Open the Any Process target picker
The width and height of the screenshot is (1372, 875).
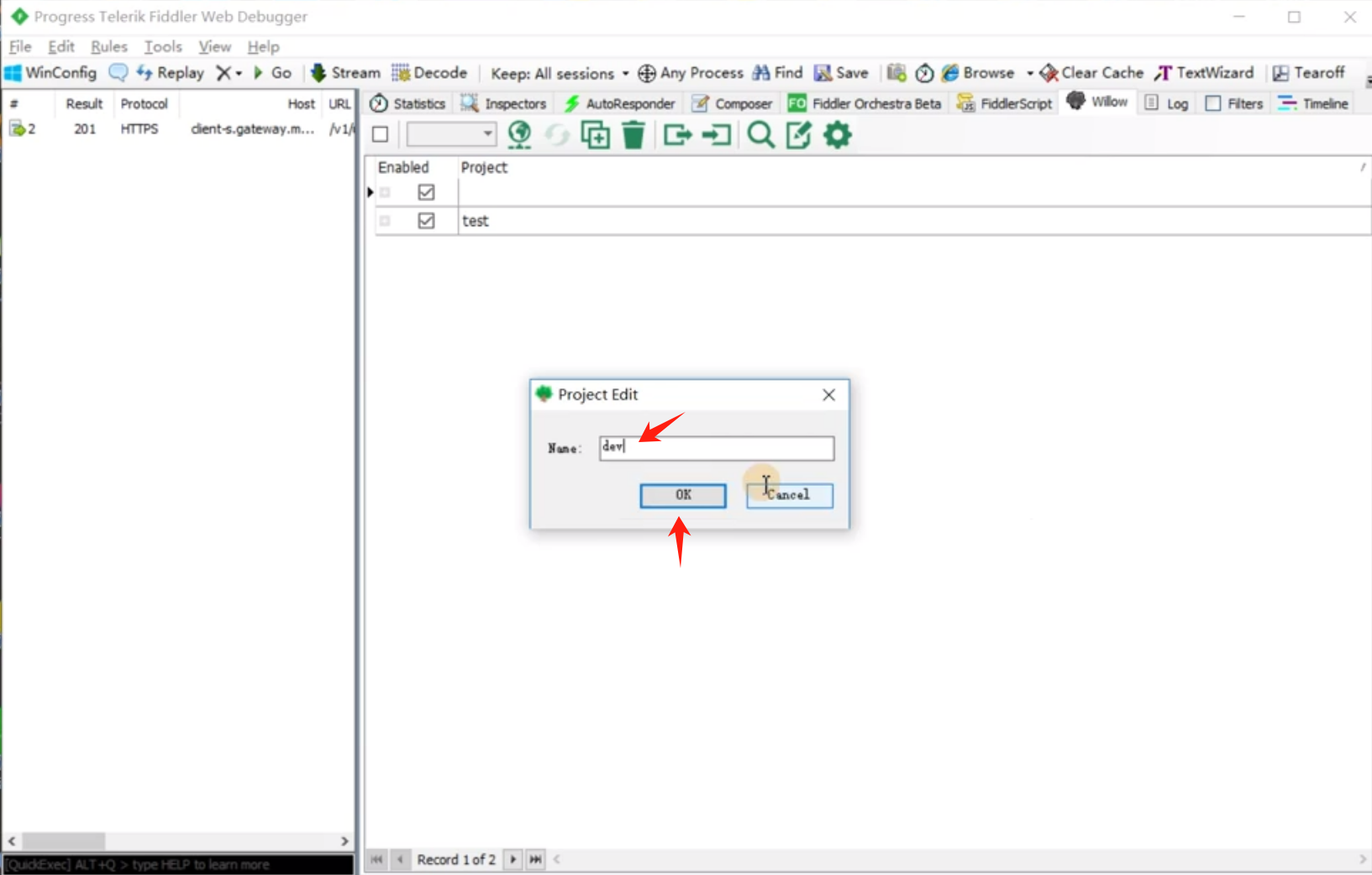click(x=691, y=73)
